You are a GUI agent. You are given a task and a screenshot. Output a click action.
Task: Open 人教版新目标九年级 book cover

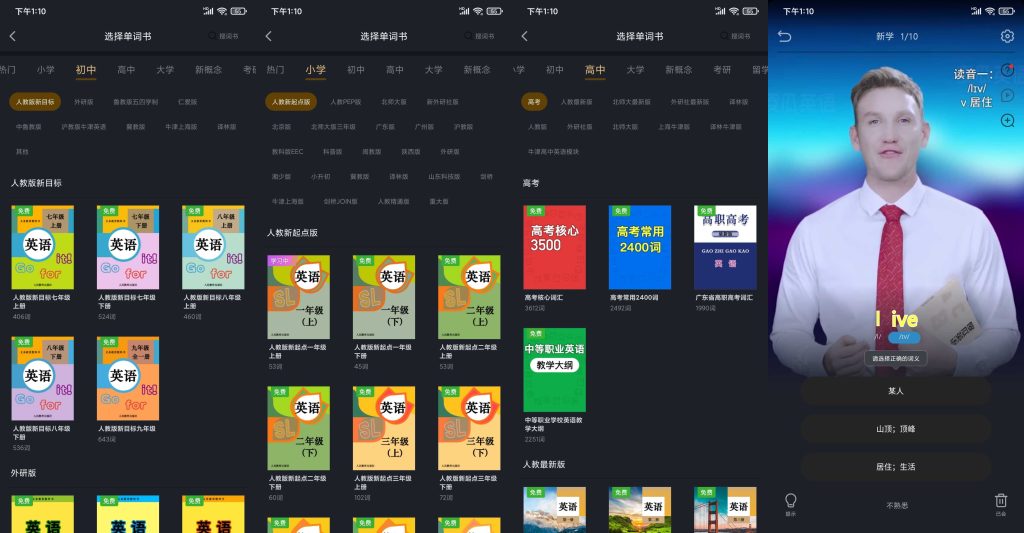pyautogui.click(x=128, y=379)
